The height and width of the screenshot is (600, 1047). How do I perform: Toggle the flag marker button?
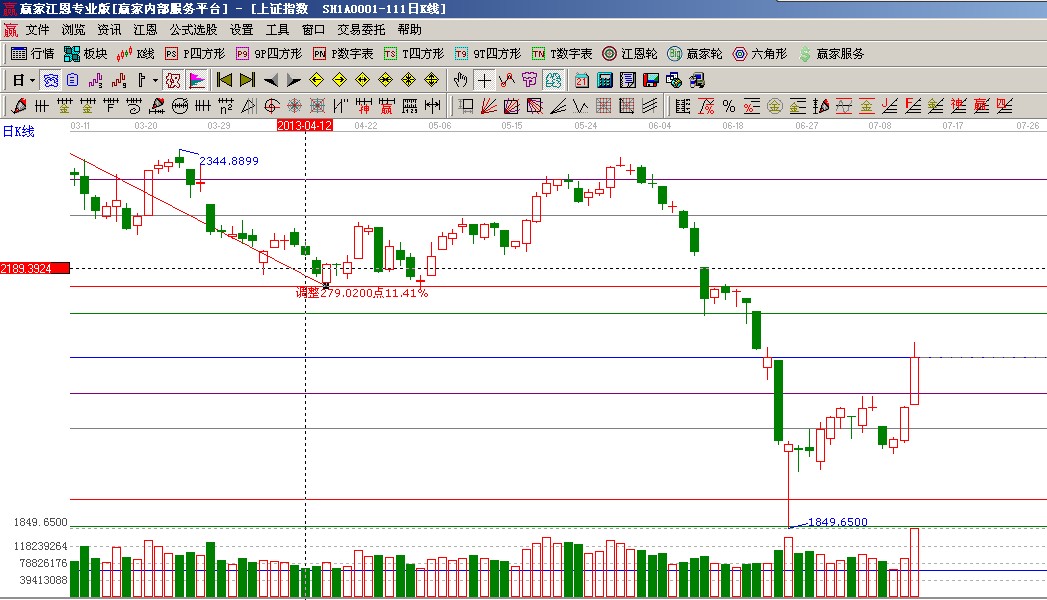196,80
